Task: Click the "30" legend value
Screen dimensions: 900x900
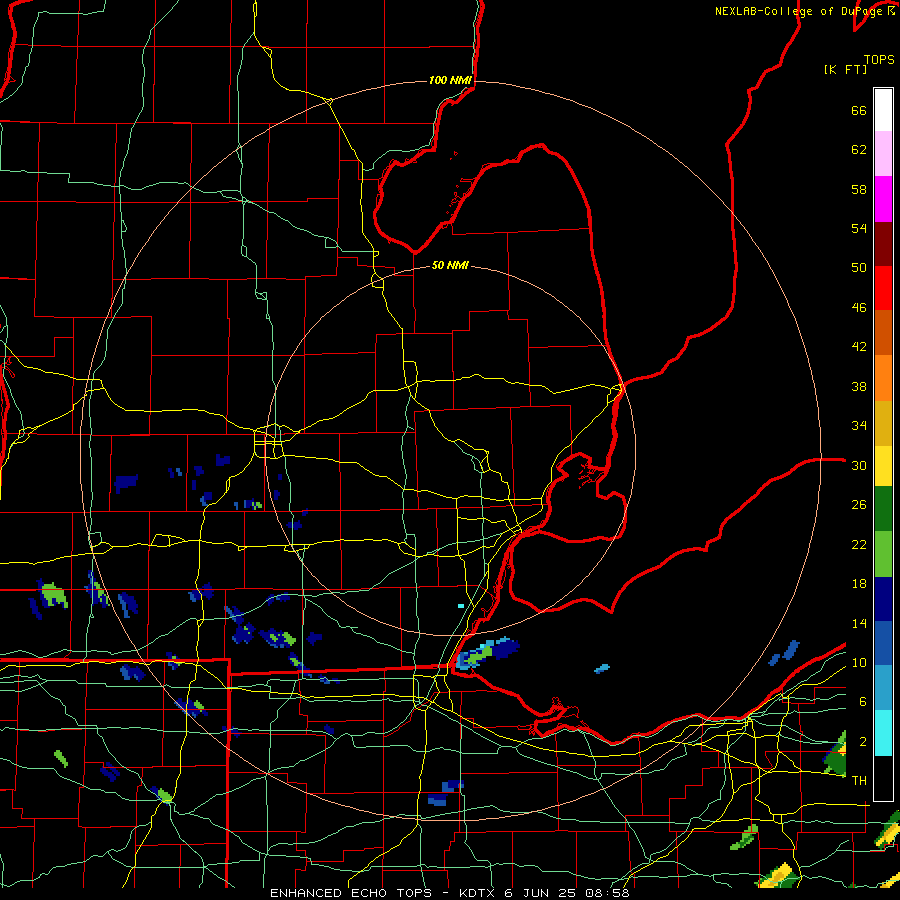Action: click(x=859, y=465)
